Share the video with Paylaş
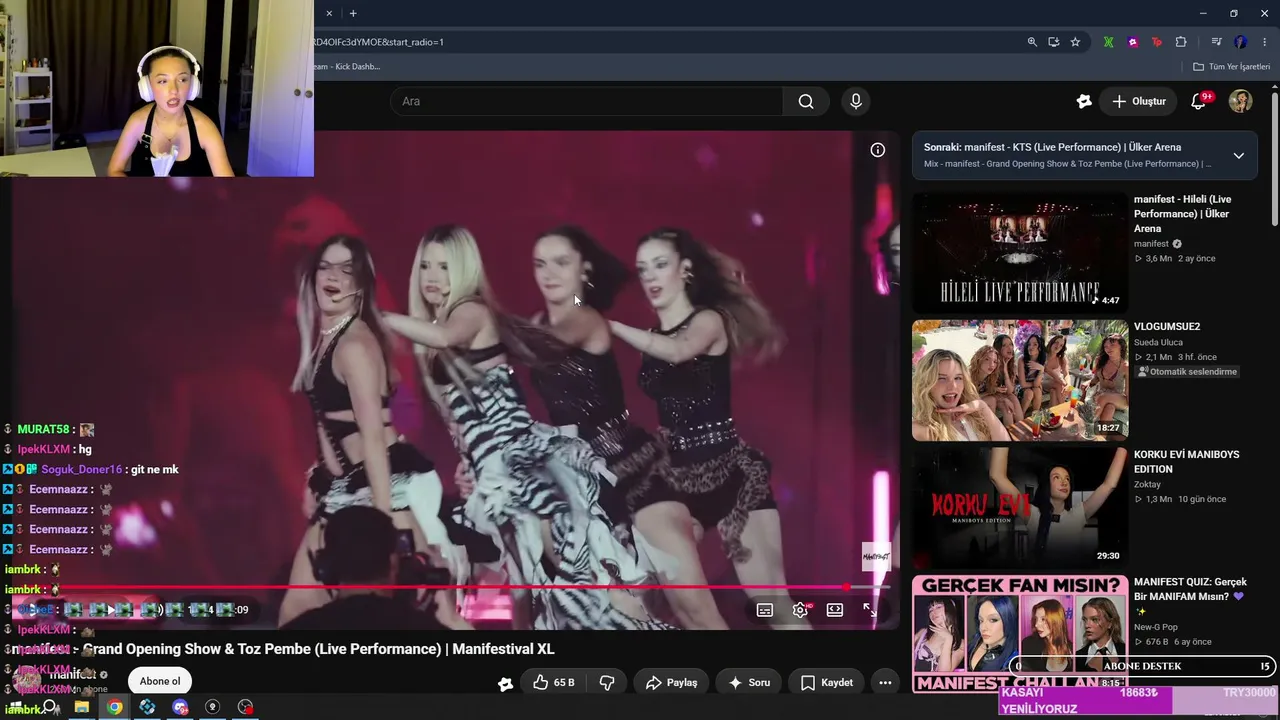The image size is (1280, 720). [x=671, y=683]
